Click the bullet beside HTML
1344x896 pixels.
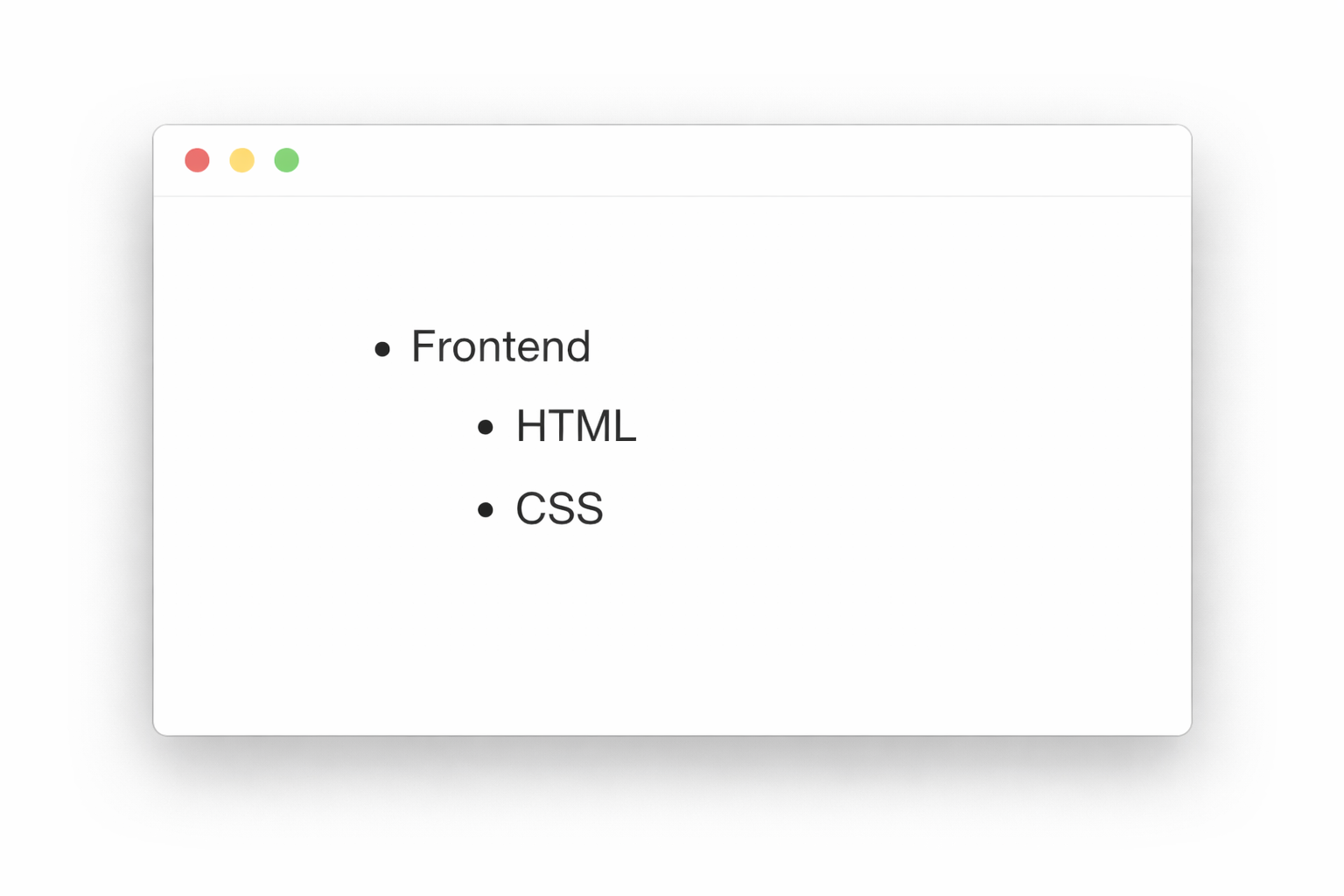[x=486, y=427]
